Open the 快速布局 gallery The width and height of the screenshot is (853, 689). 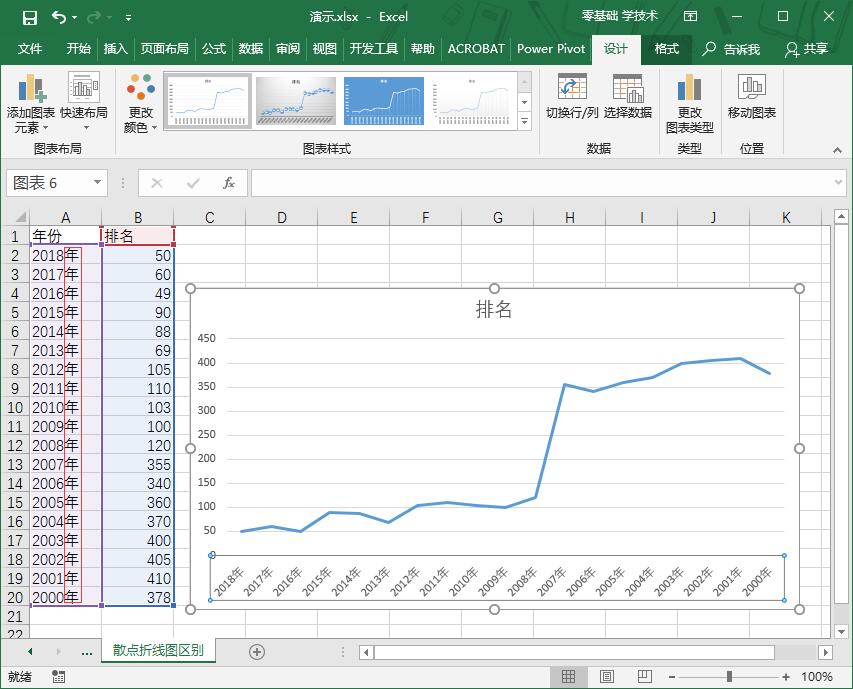click(x=84, y=103)
